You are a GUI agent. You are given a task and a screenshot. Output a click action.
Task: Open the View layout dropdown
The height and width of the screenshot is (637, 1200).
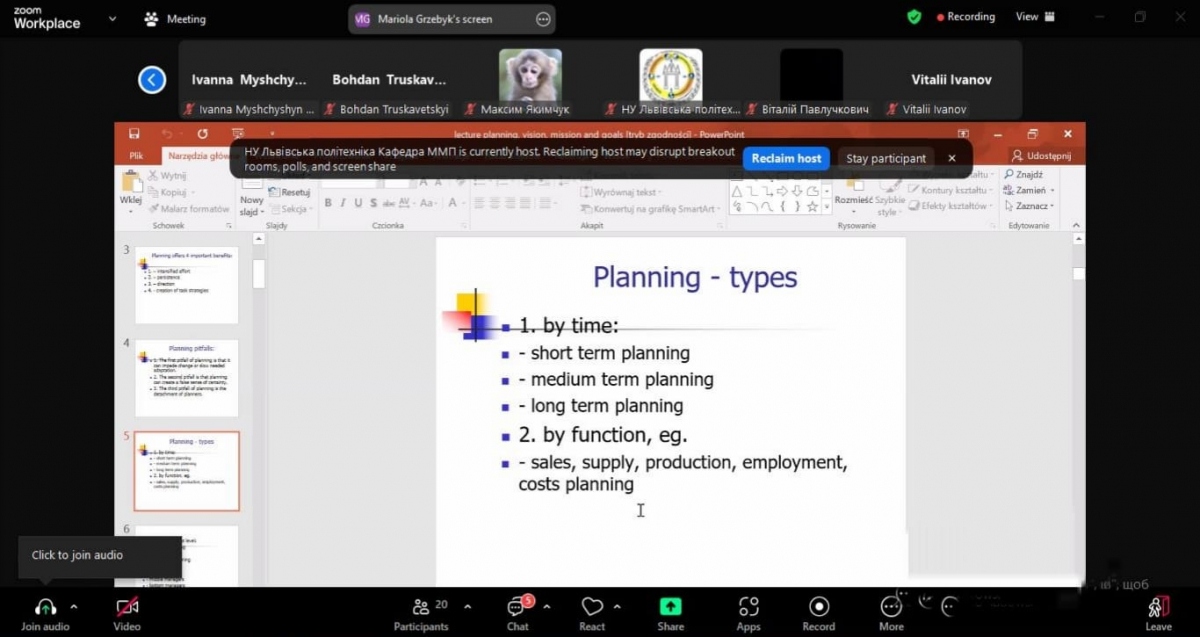point(1034,17)
